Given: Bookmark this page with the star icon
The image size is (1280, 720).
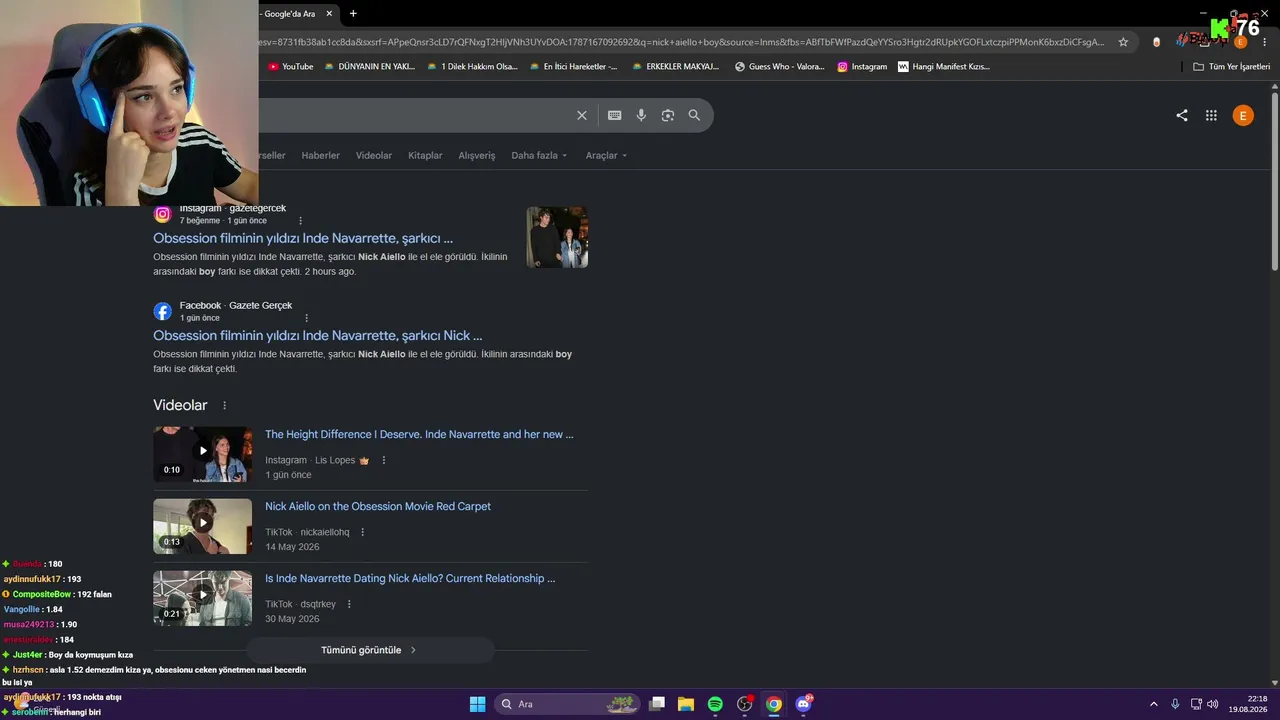Looking at the screenshot, I should click(x=1123, y=42).
